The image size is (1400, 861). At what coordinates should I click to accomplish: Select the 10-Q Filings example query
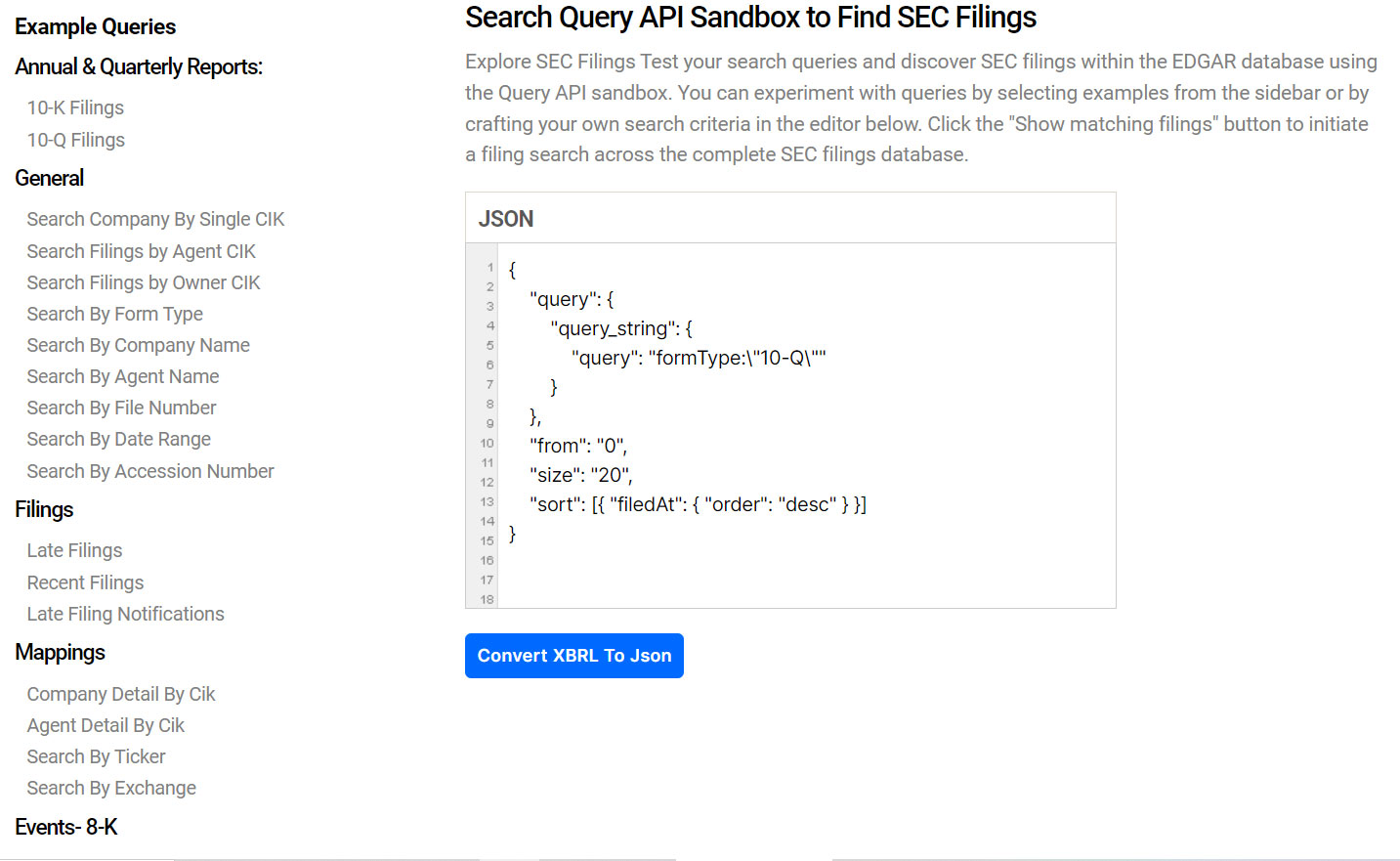click(75, 140)
